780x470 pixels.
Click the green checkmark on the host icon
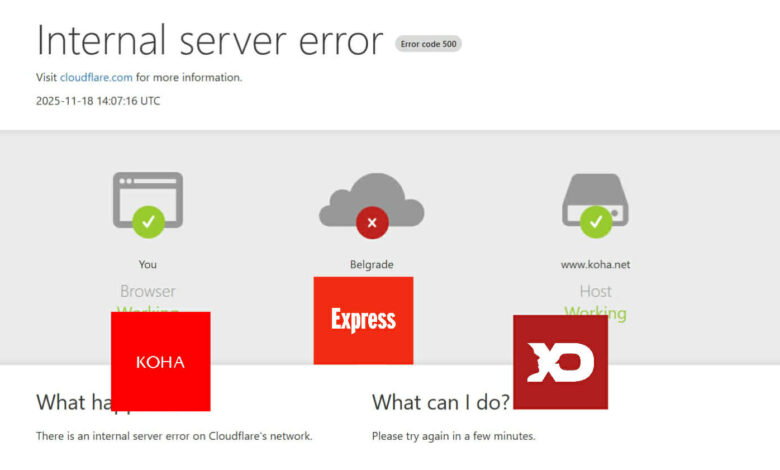click(x=596, y=221)
